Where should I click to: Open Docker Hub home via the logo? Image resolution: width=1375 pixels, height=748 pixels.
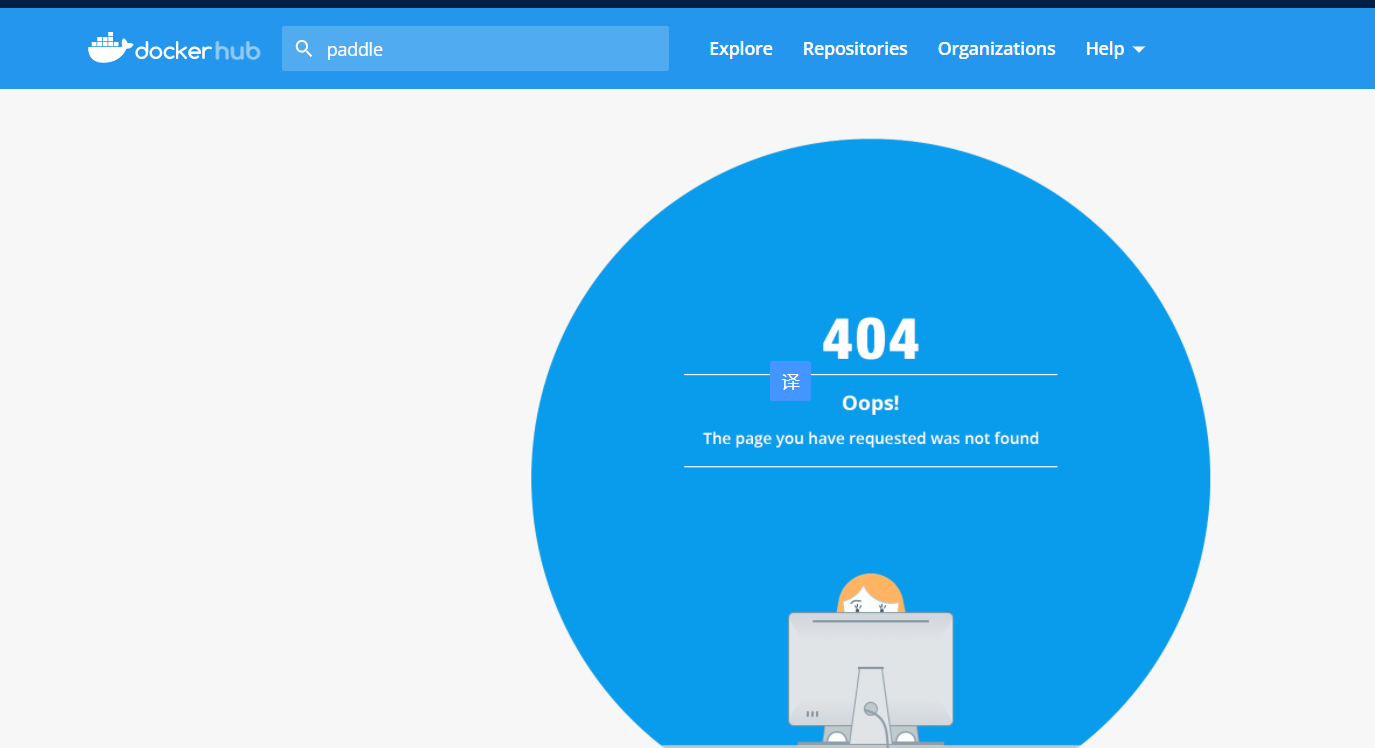[x=173, y=48]
